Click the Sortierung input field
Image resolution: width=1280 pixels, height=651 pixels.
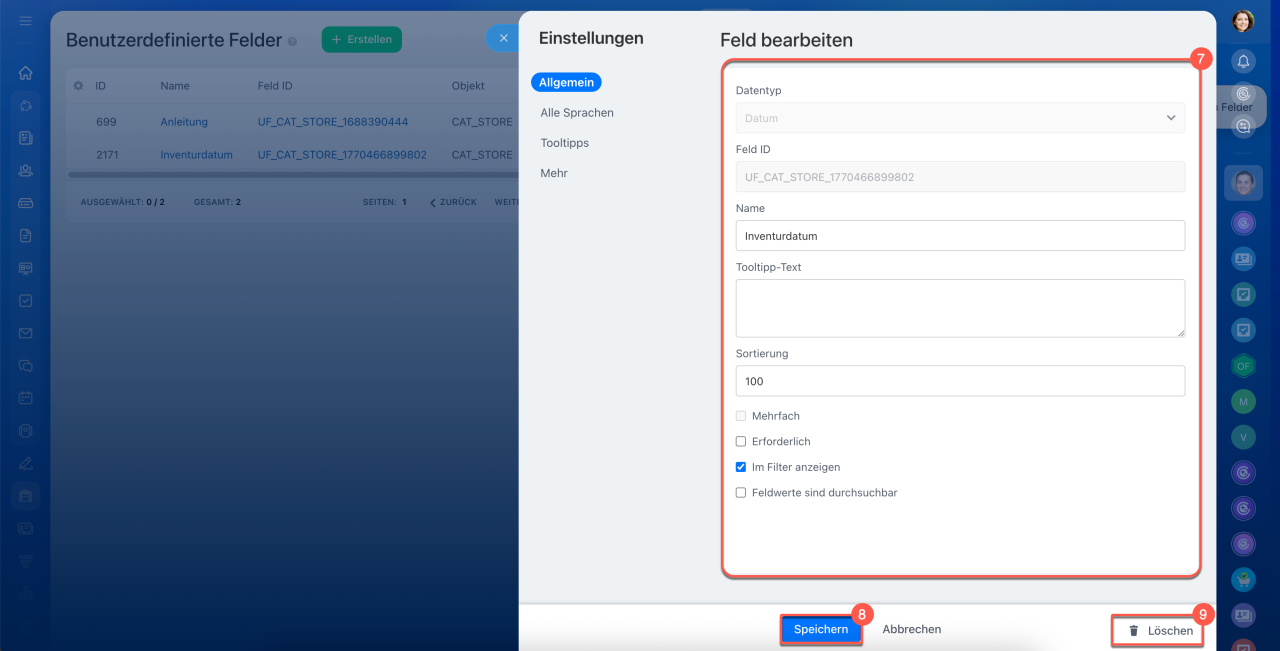[x=960, y=381]
